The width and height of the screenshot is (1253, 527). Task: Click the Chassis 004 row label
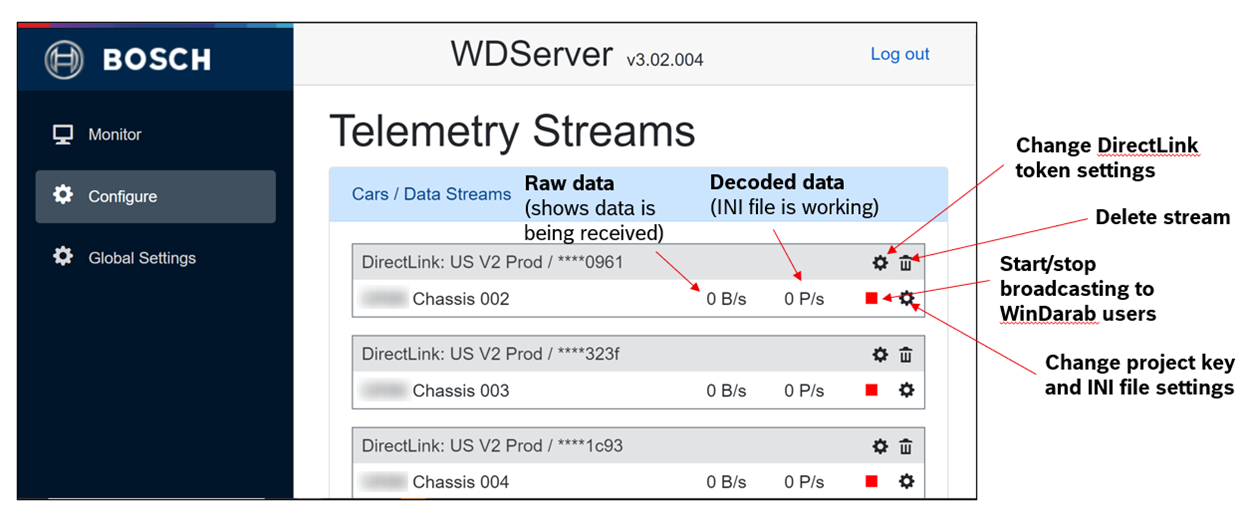pyautogui.click(x=461, y=482)
